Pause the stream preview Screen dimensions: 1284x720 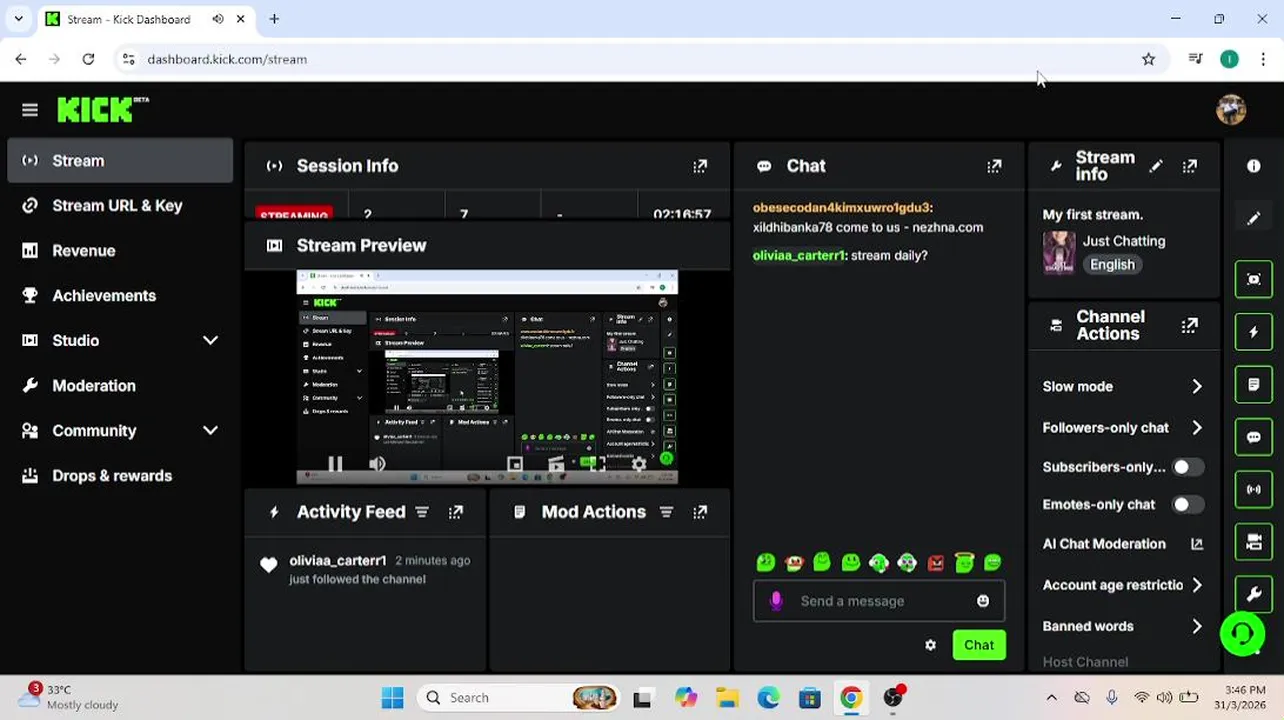coord(335,464)
